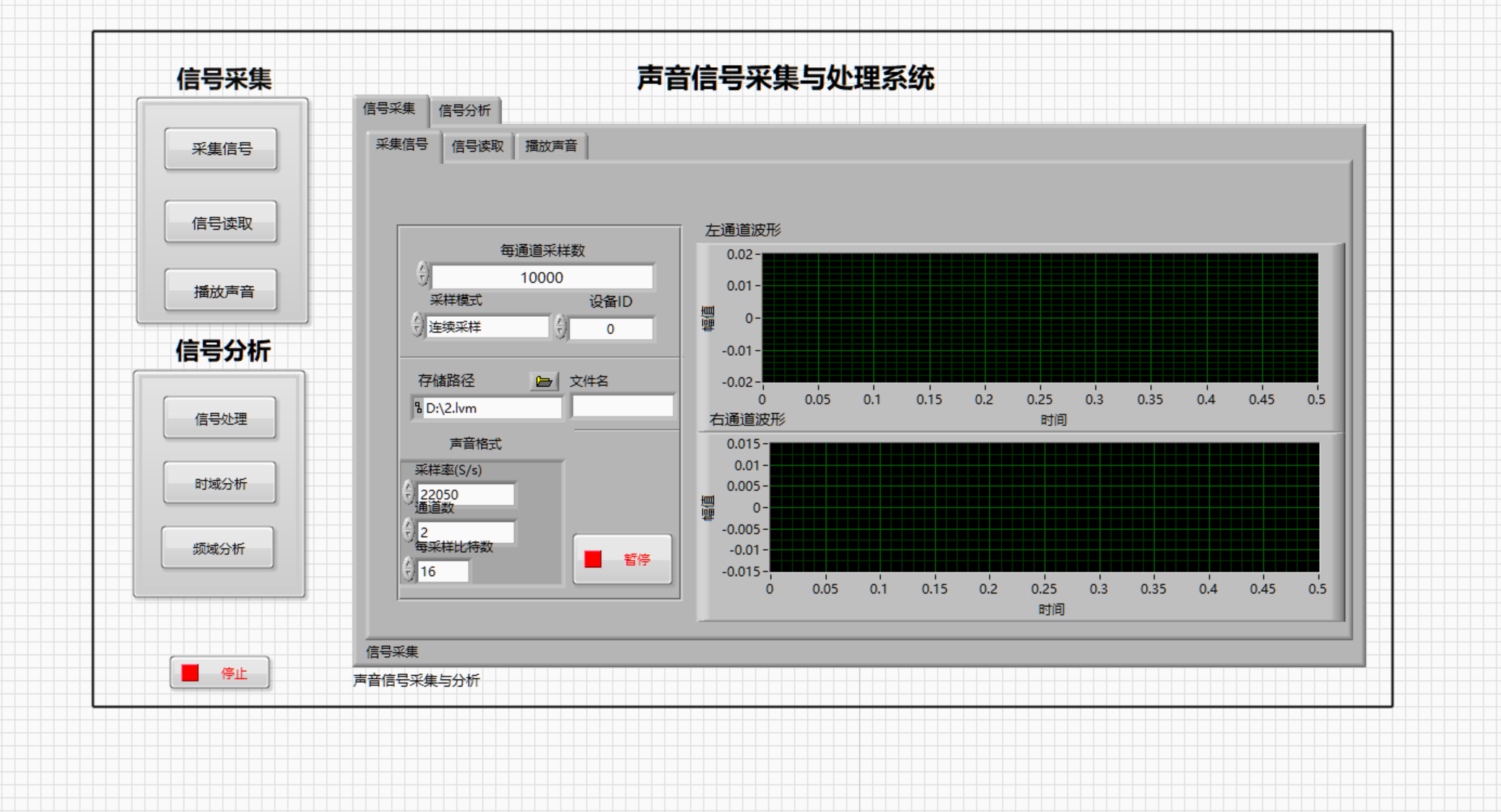The height and width of the screenshot is (812, 1501).
Task: Open the 播放声音 sub-tab
Action: click(551, 147)
